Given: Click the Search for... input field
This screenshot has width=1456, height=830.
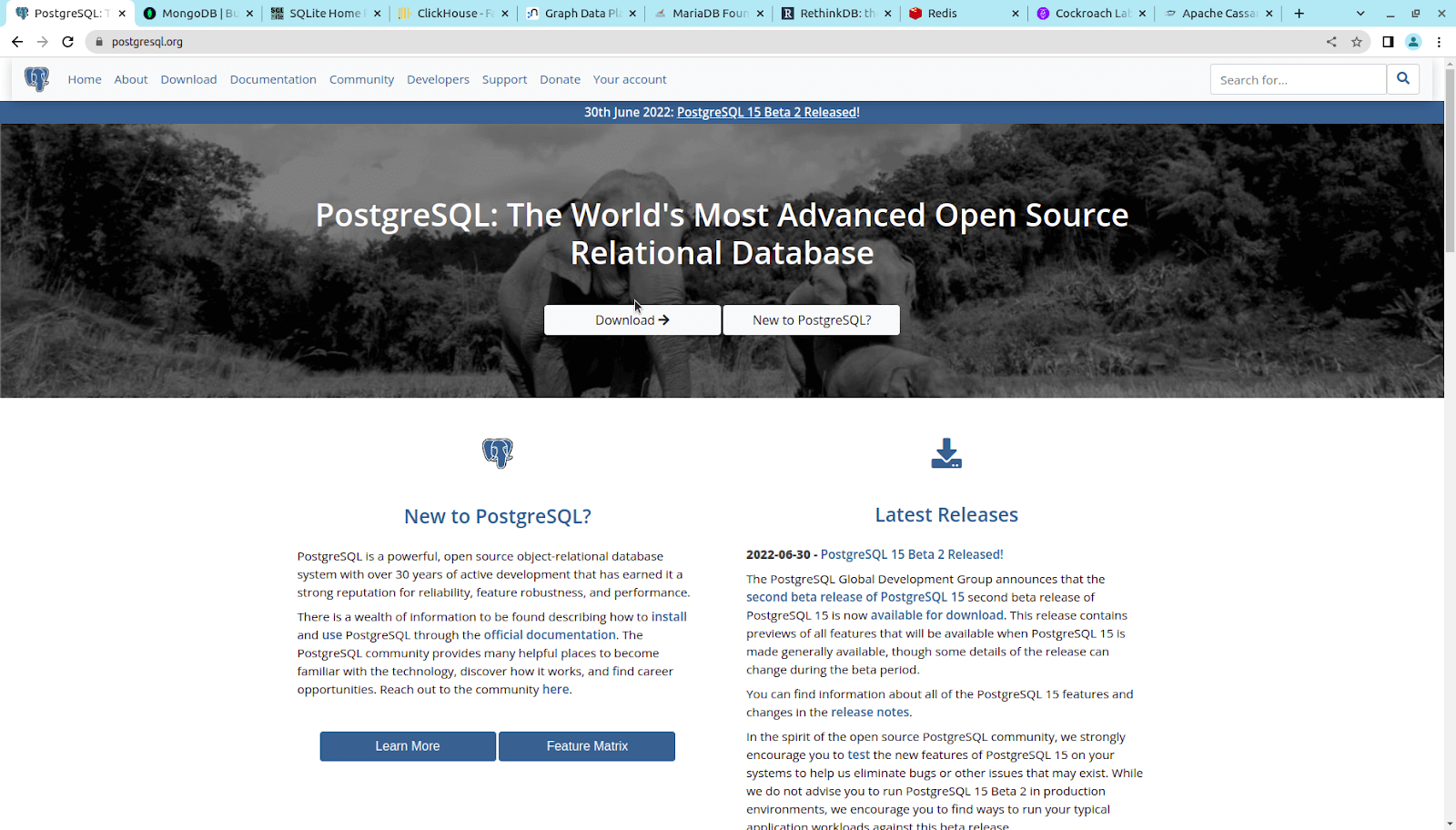Looking at the screenshot, I should [x=1298, y=79].
